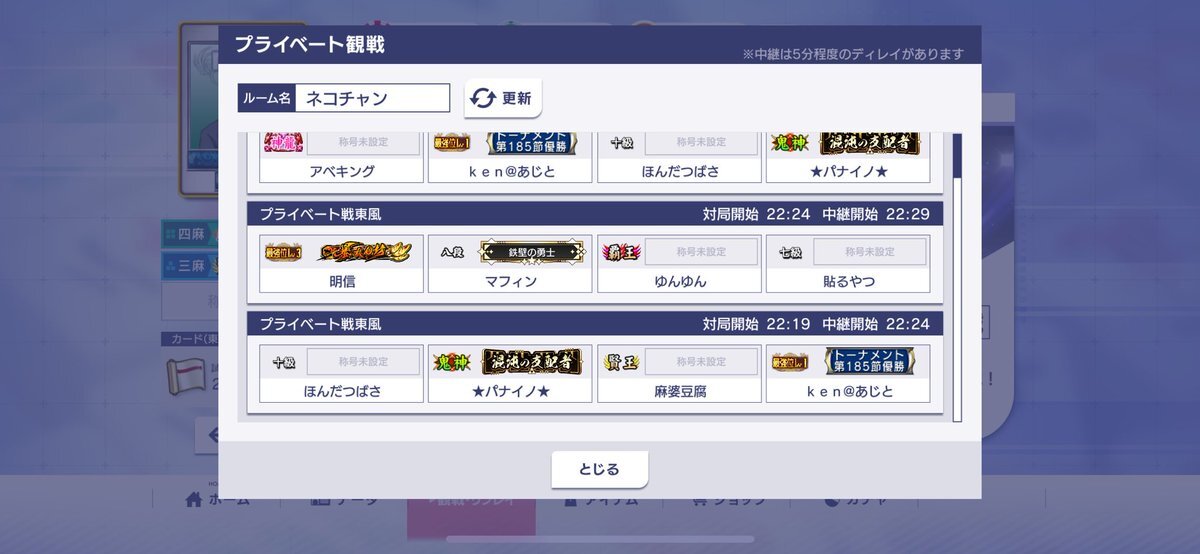This screenshot has height=554, width=1200.
Task: Click the とじる close button
Action: click(x=600, y=469)
